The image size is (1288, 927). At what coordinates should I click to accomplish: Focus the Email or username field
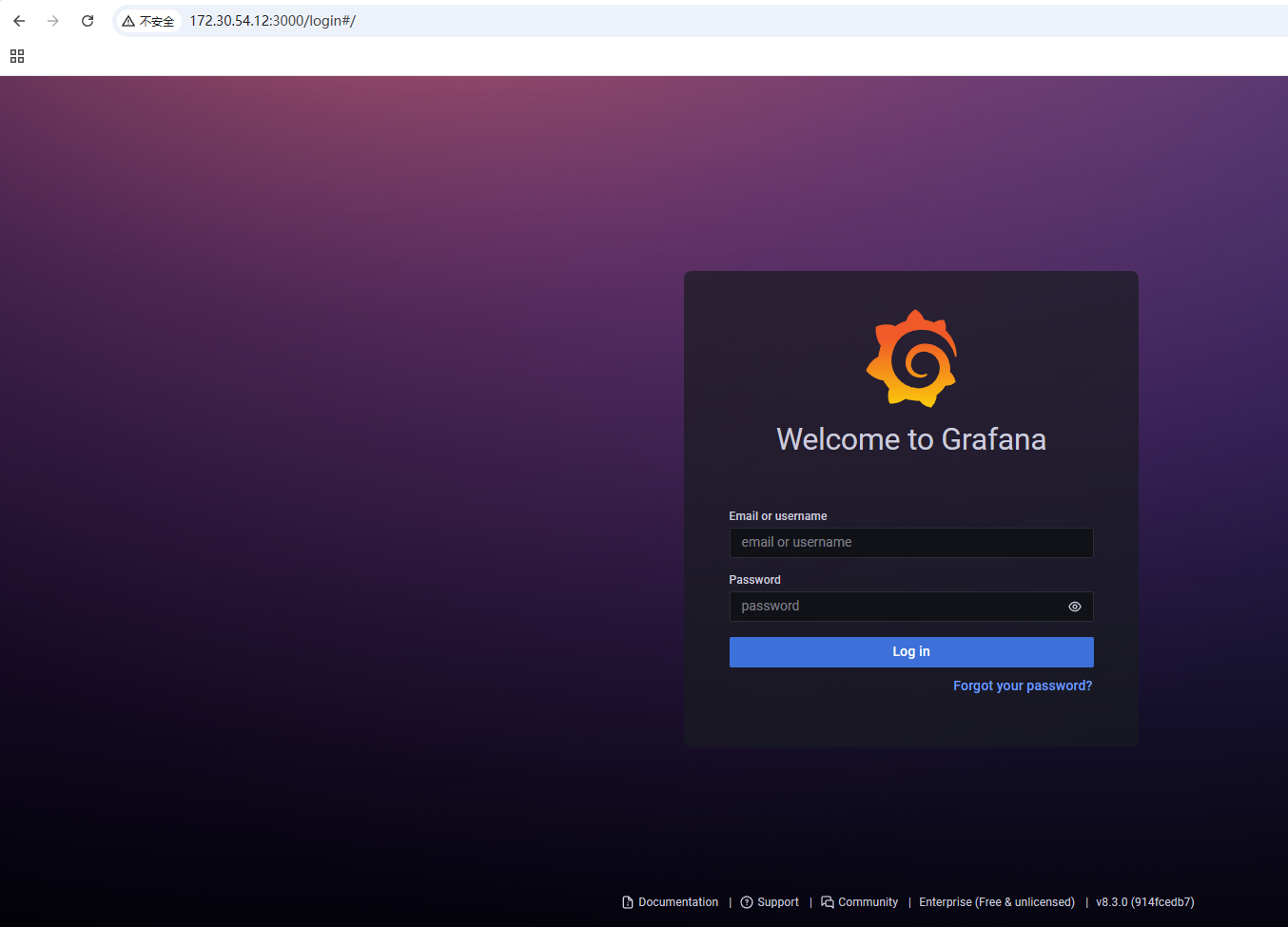[910, 543]
